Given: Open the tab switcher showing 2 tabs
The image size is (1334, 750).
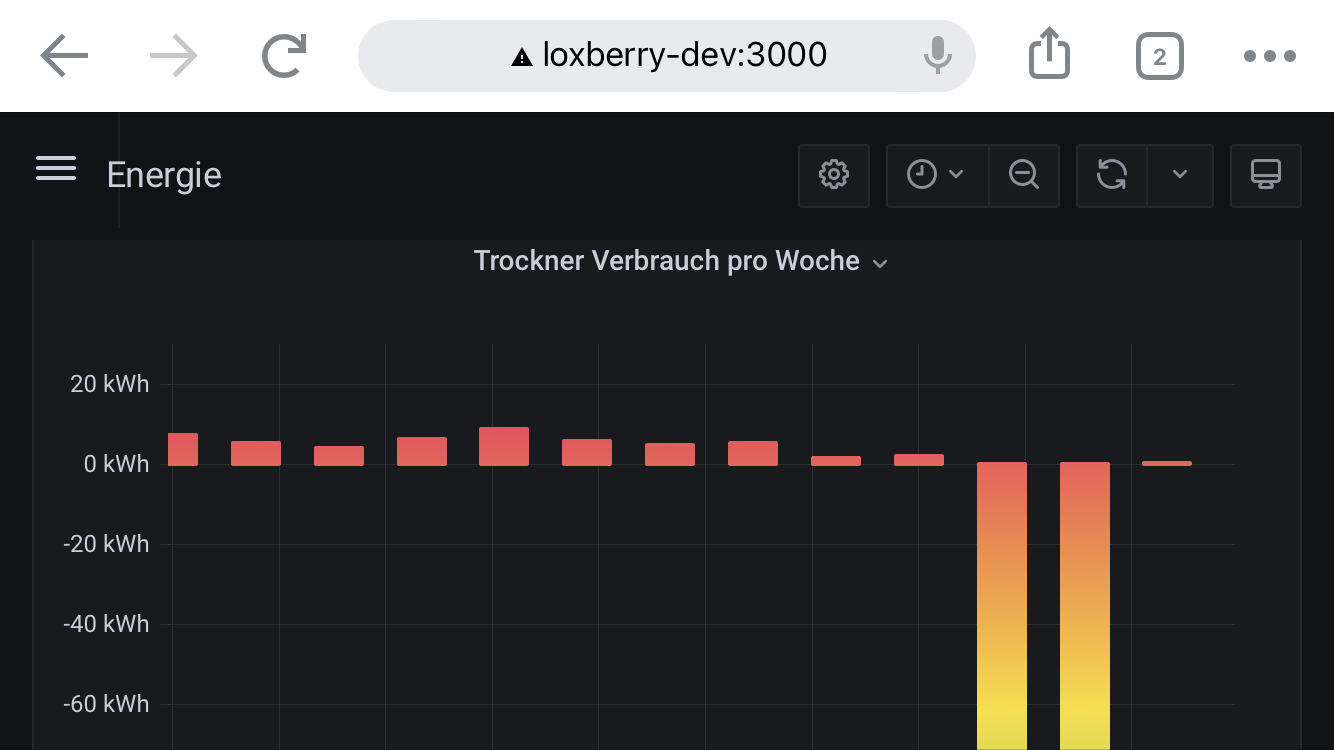Looking at the screenshot, I should tap(1160, 57).
